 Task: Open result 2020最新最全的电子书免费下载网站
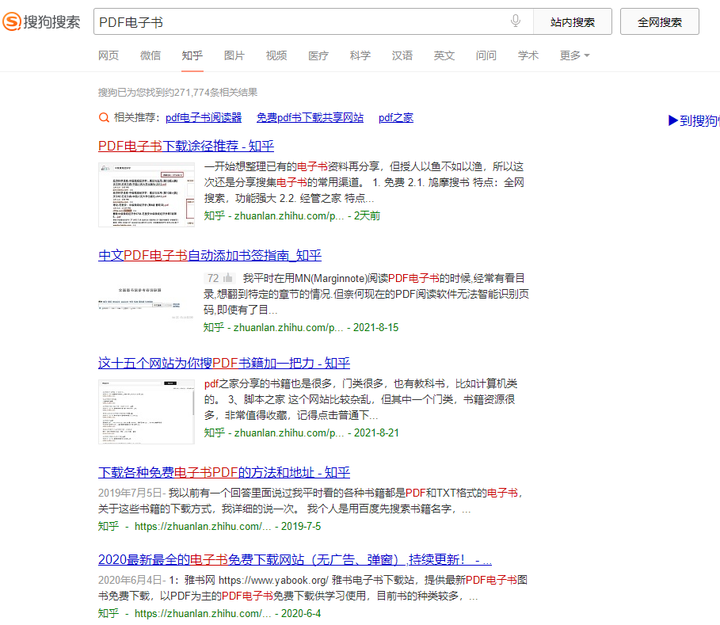tap(295, 560)
